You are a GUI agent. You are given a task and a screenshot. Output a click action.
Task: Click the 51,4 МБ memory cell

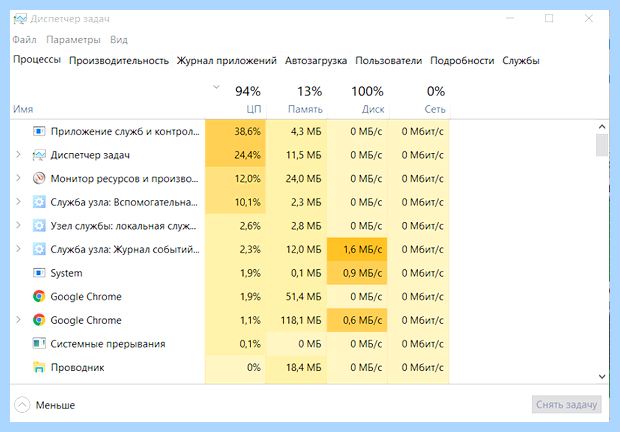click(297, 296)
